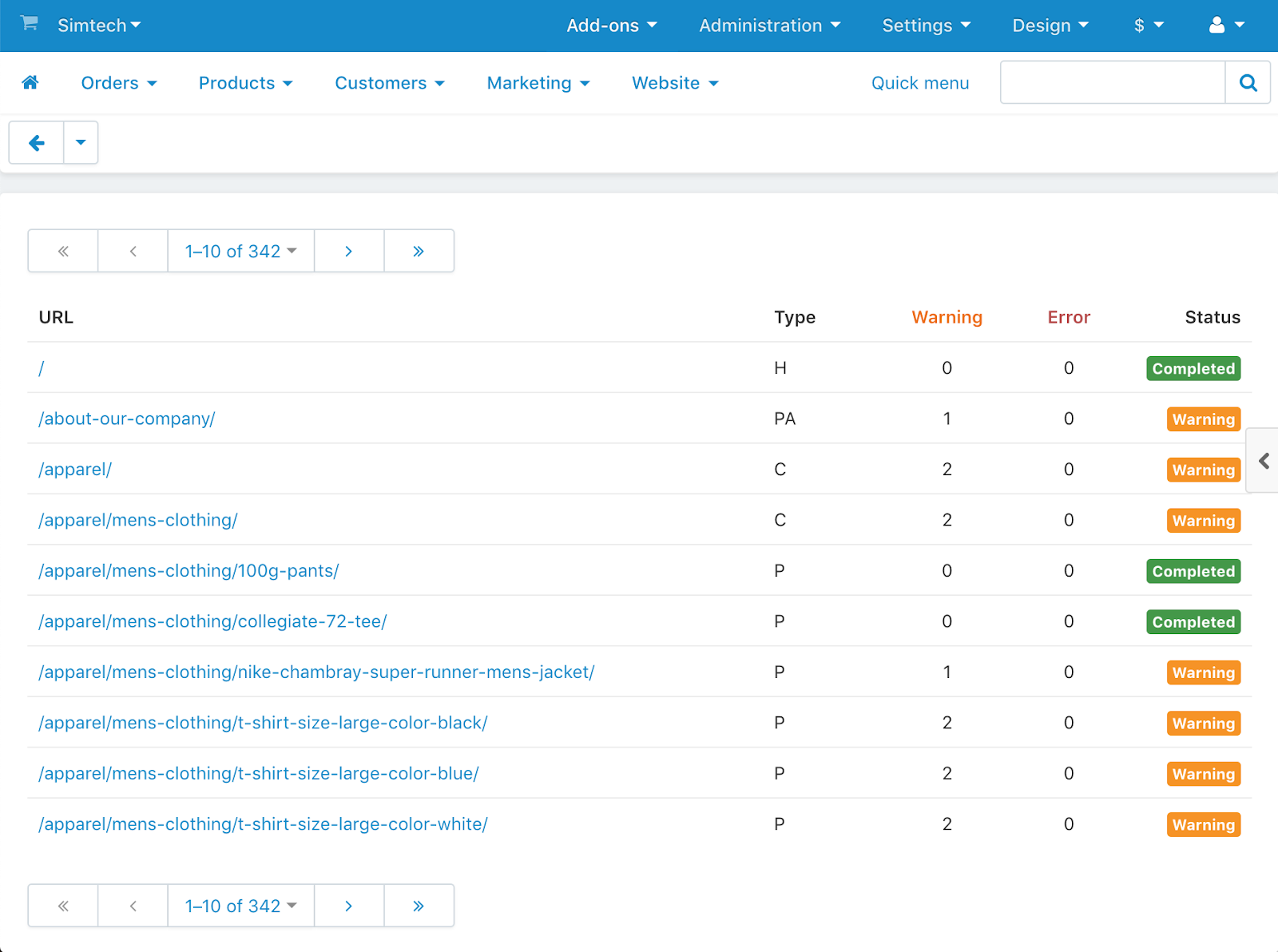Click the Error column header
Screen dimensions: 1278x952
(1069, 317)
